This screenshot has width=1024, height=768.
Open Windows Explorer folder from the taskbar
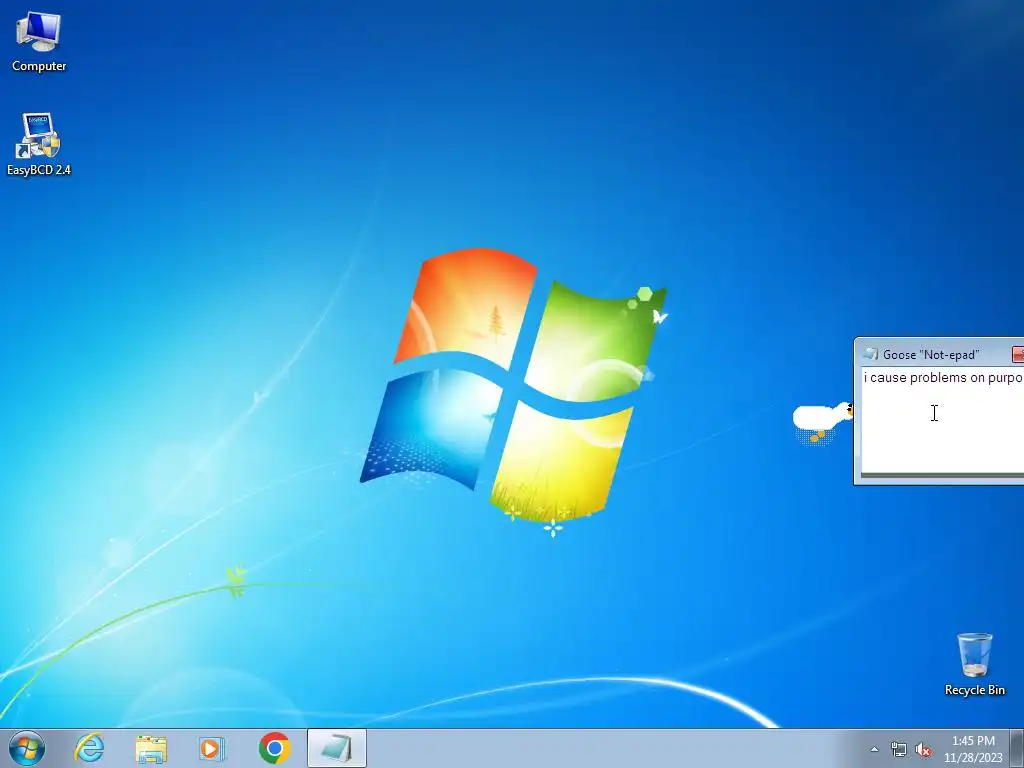click(151, 748)
